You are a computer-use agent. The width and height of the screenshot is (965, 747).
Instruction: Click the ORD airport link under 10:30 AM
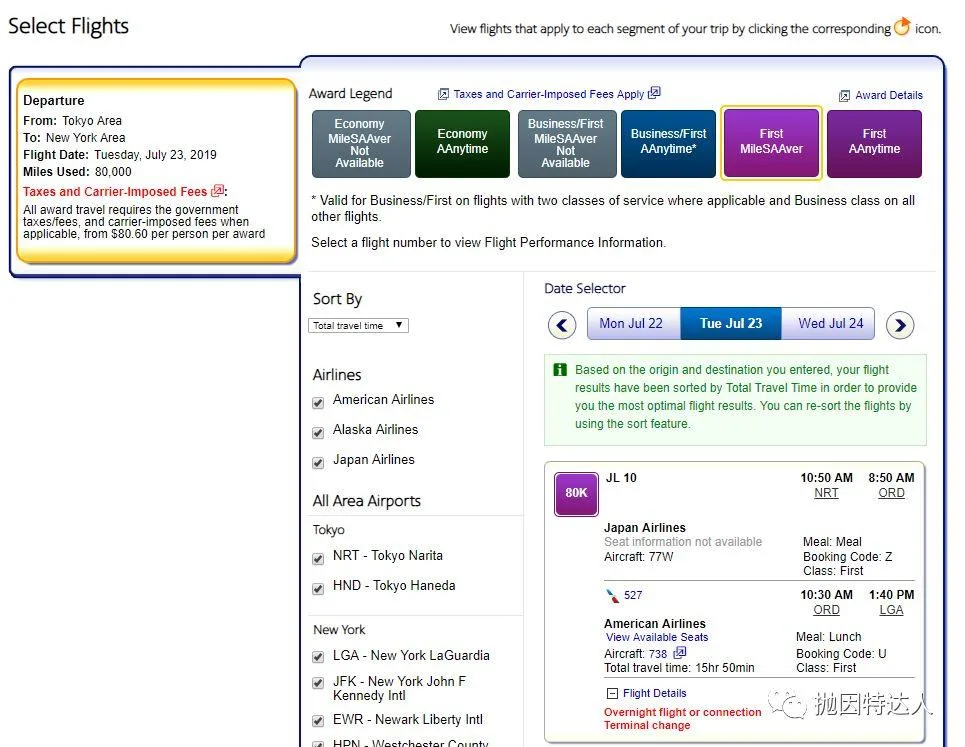pos(826,610)
